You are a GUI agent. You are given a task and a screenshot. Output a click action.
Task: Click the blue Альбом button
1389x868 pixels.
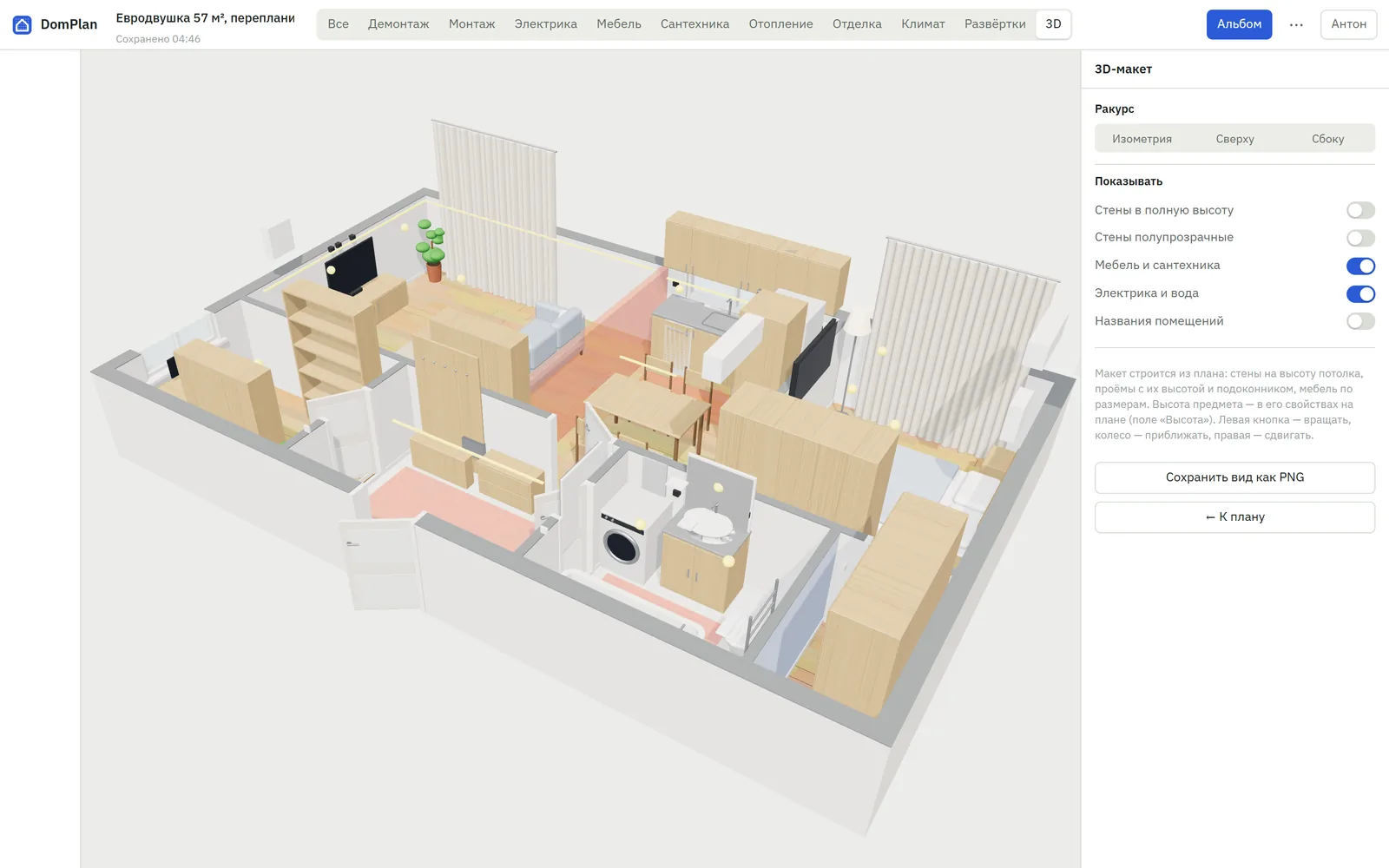(1239, 24)
